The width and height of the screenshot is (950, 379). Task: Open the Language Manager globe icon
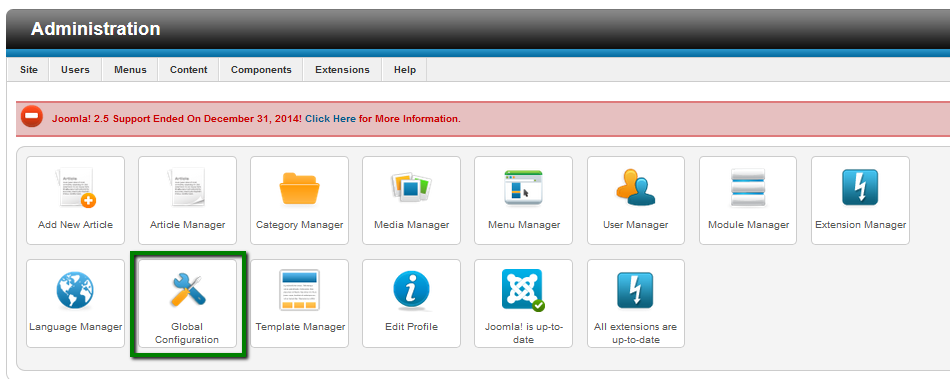click(75, 291)
